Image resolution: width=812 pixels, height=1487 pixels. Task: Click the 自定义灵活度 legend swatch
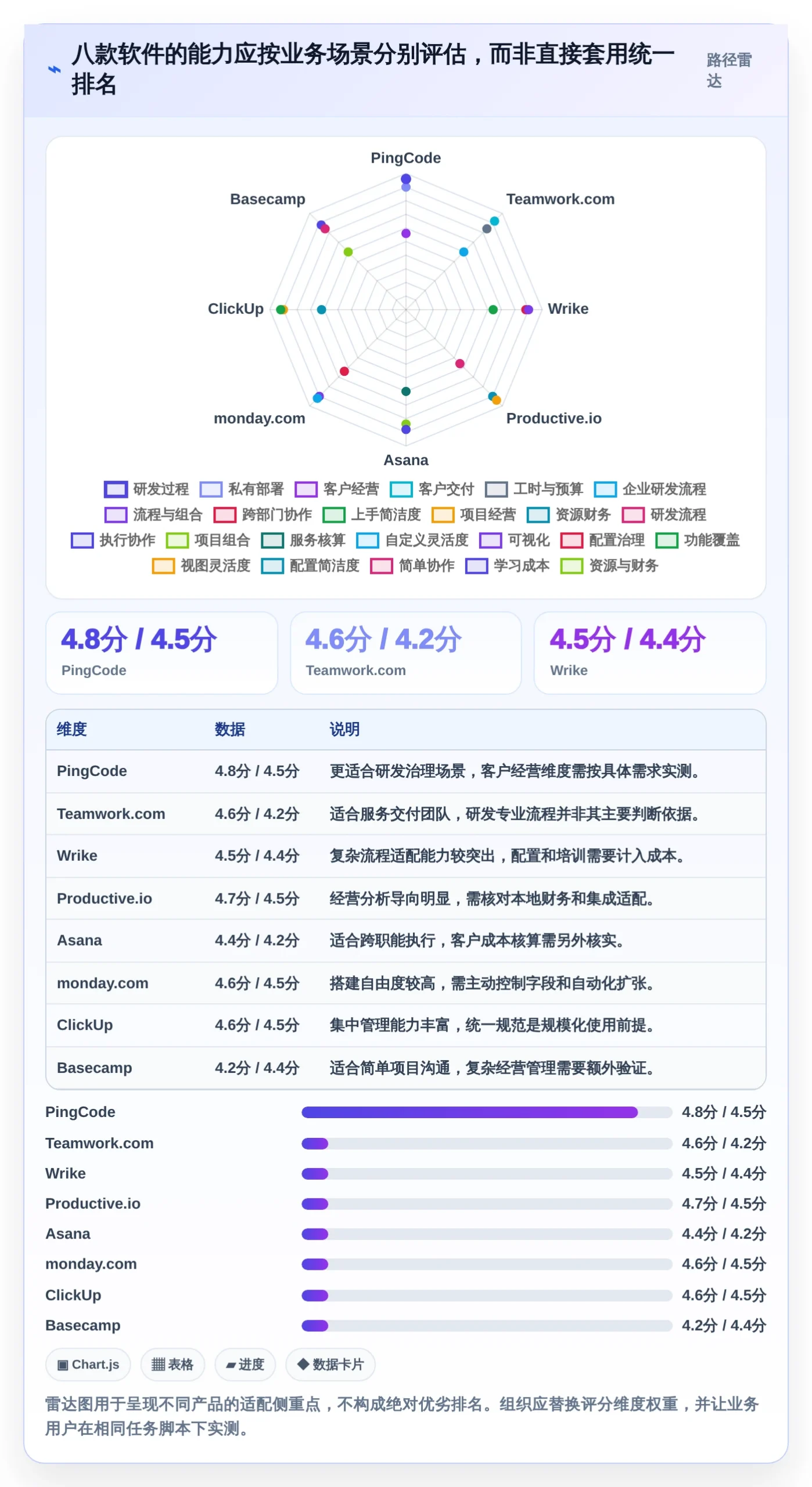point(368,541)
